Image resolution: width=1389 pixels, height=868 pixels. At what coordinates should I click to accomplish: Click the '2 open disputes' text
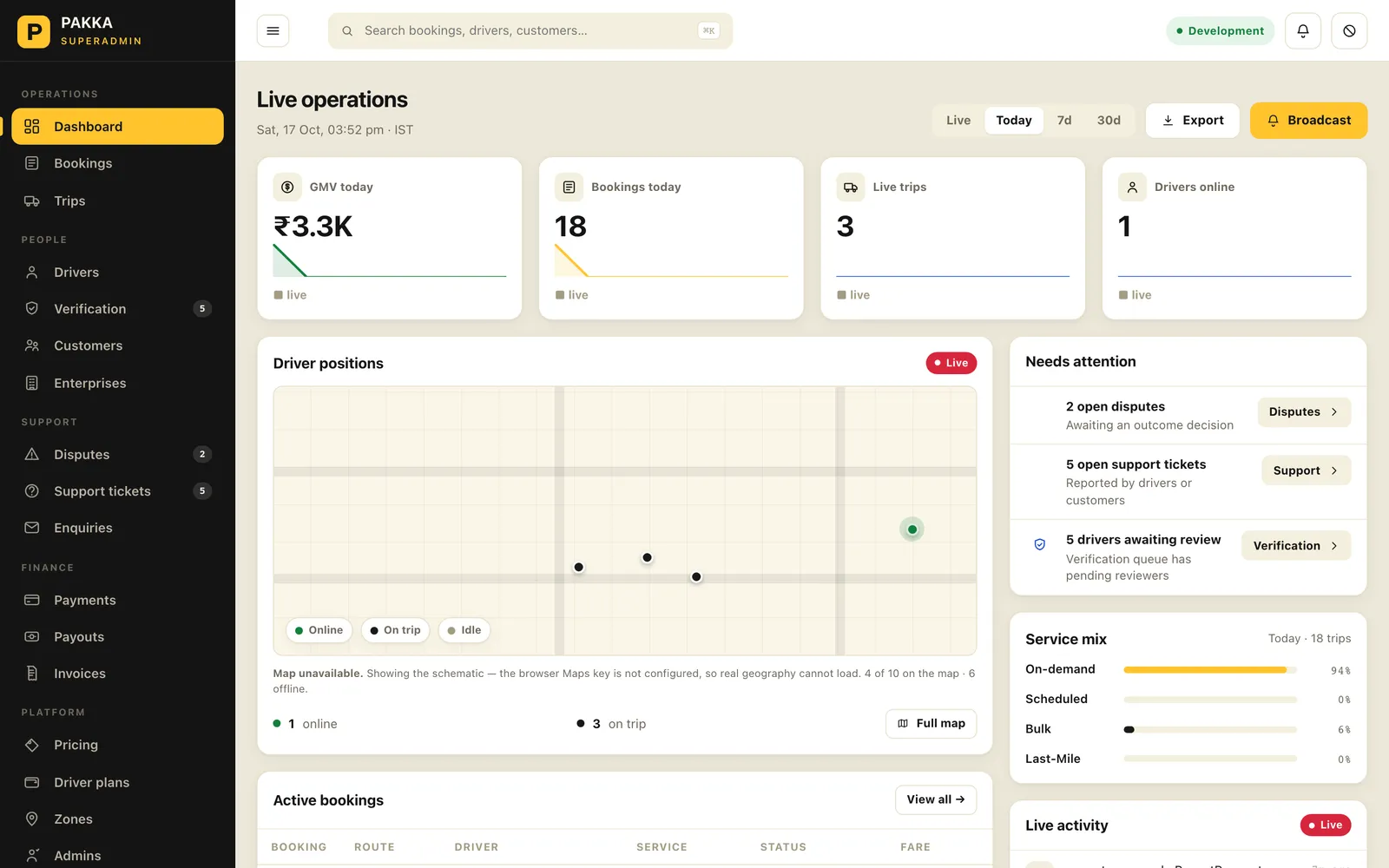[x=1116, y=407]
